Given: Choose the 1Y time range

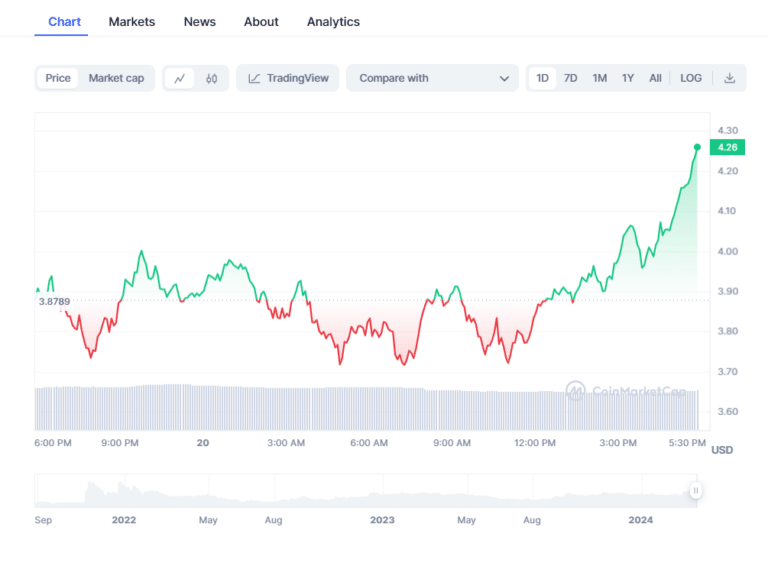Looking at the screenshot, I should click(x=628, y=78).
